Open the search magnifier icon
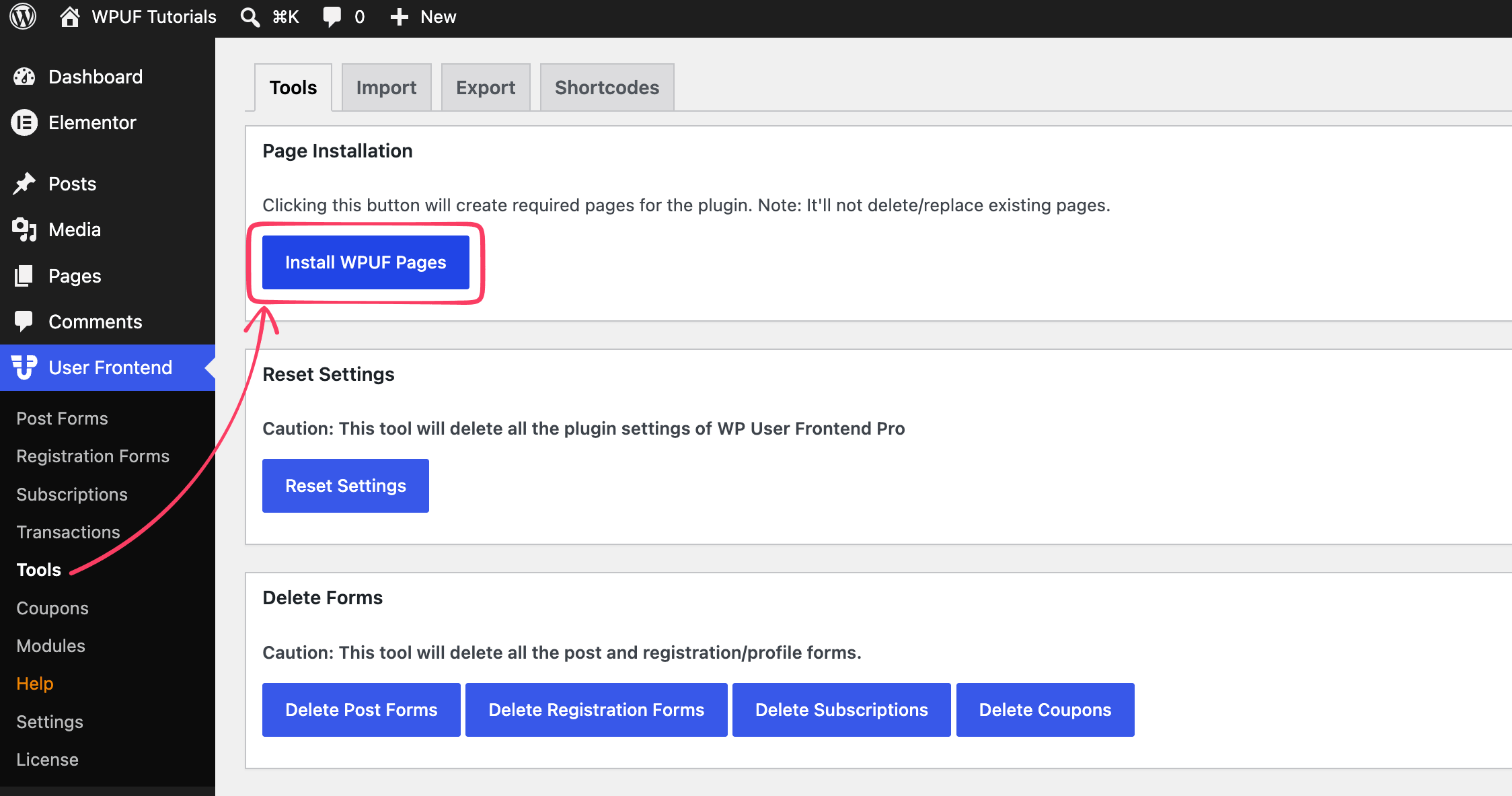 (x=250, y=17)
